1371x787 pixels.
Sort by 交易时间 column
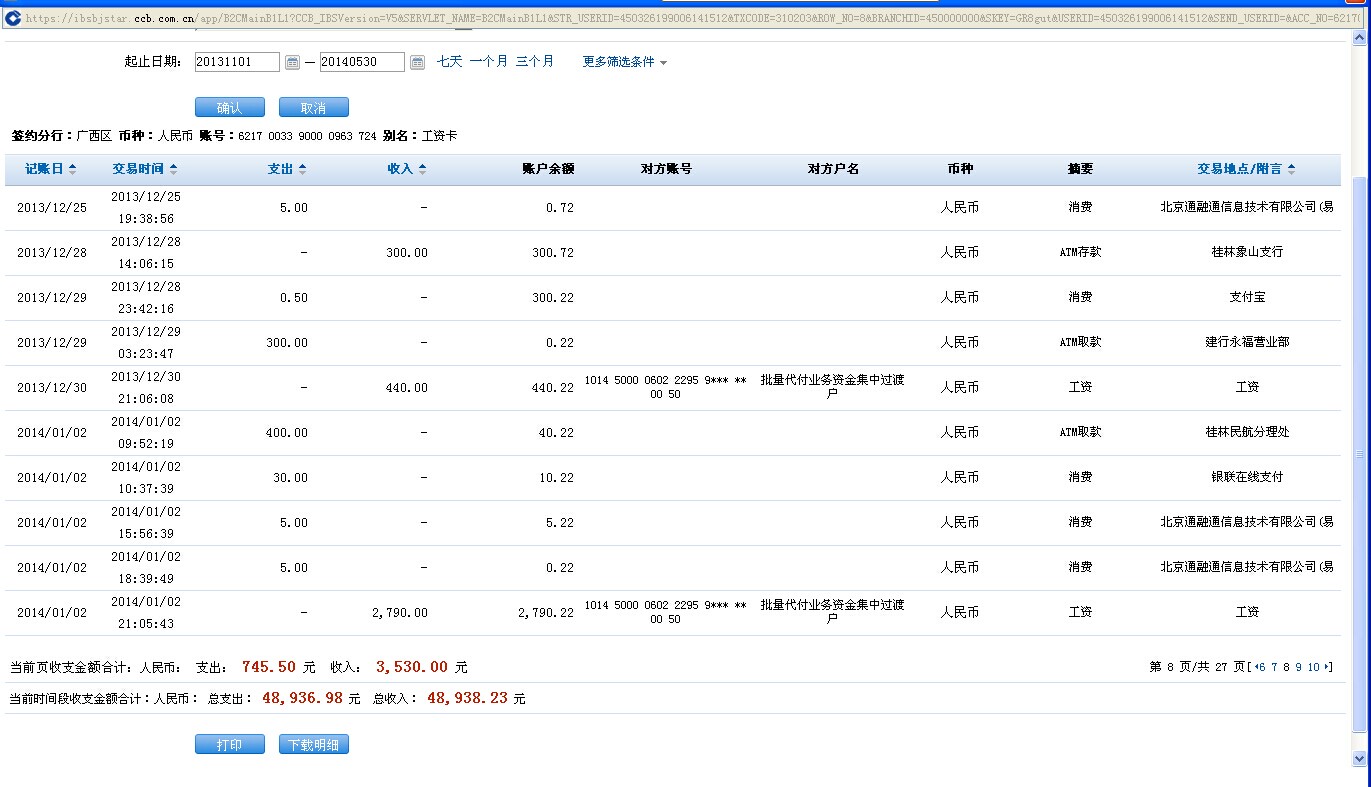[144, 169]
